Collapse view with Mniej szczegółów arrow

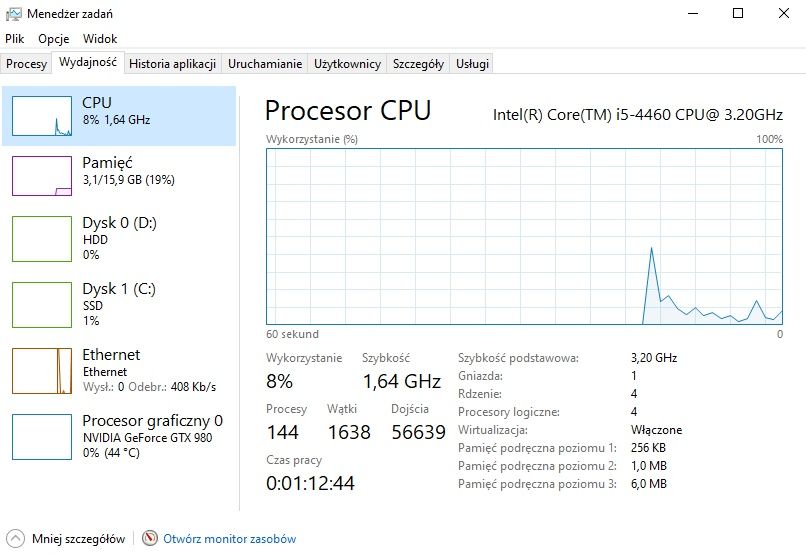[x=16, y=538]
